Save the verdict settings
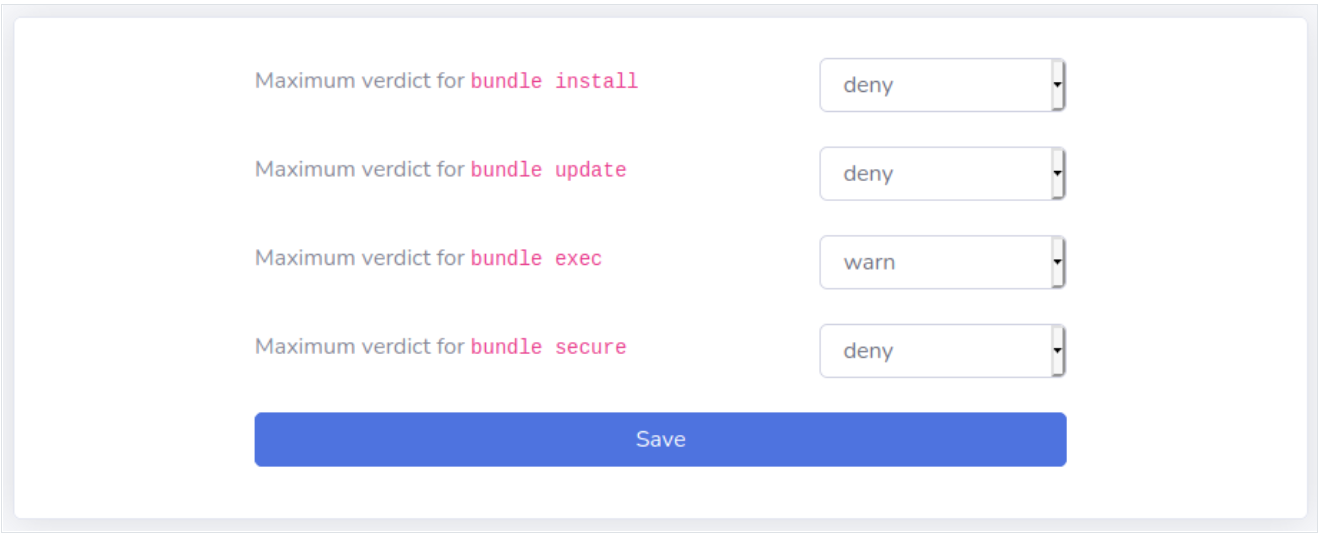Viewport: 1331px width, 535px height. tap(660, 439)
